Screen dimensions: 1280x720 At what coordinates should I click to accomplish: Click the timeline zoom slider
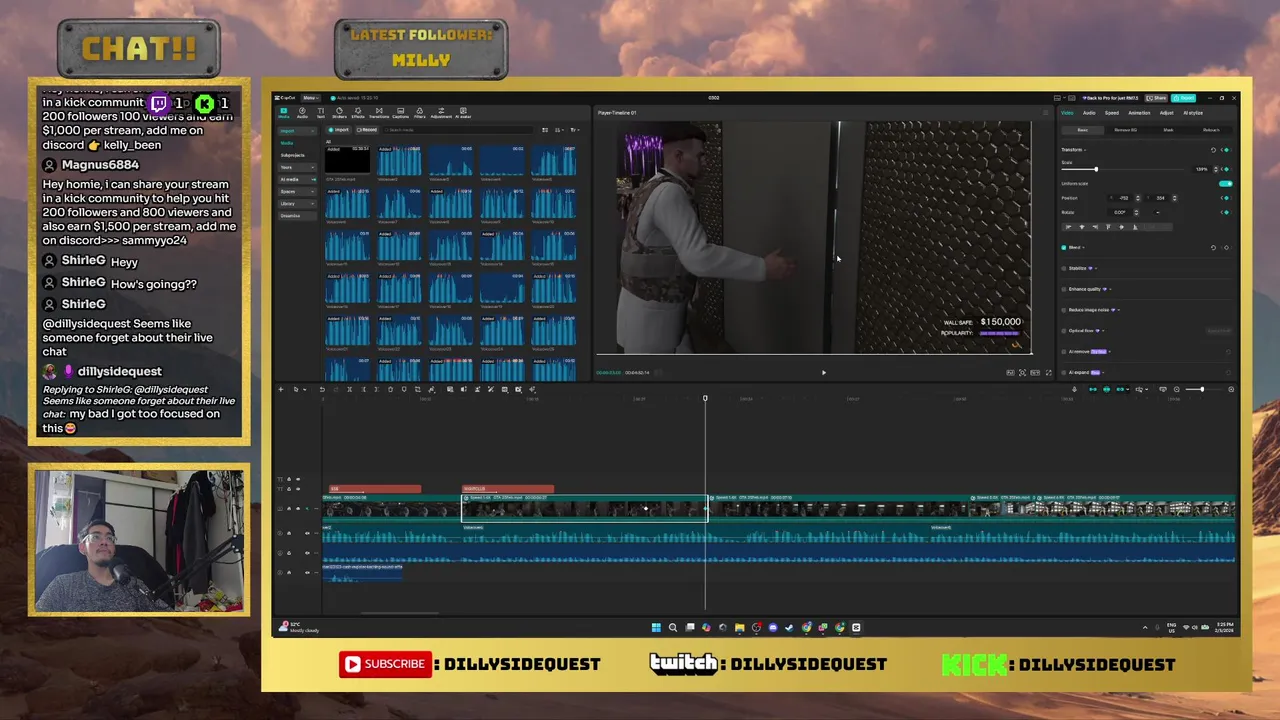point(1203,389)
